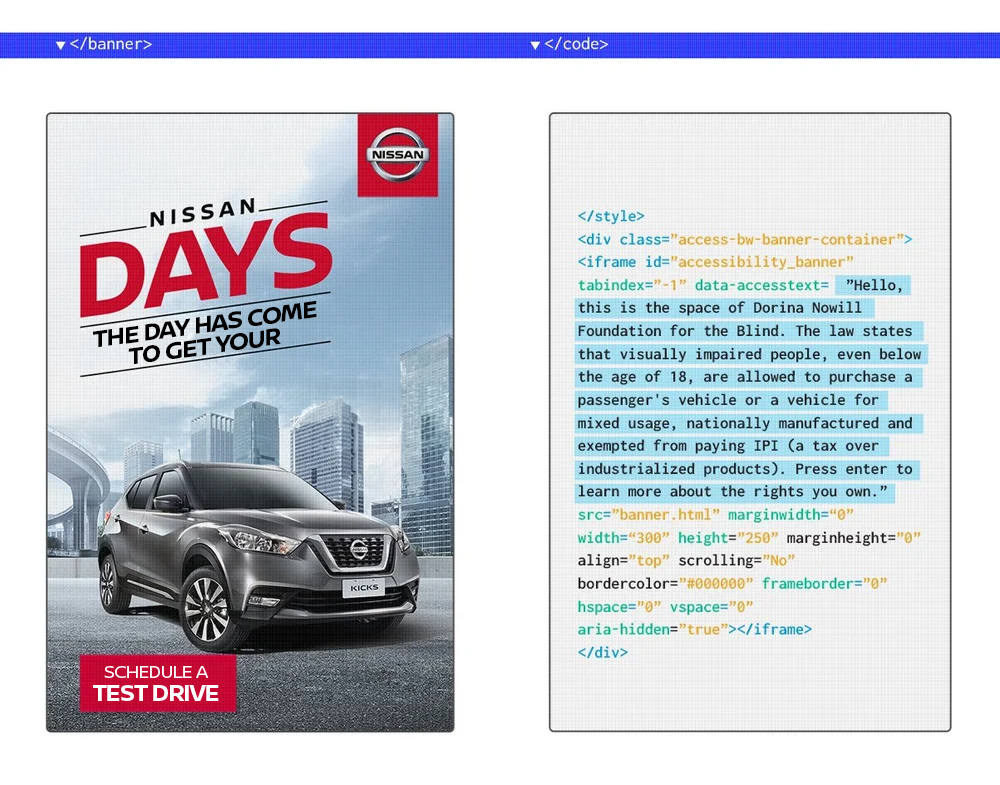The width and height of the screenshot is (1000, 785).
Task: Click the Schedule a Test Drive button
Action: click(x=158, y=682)
